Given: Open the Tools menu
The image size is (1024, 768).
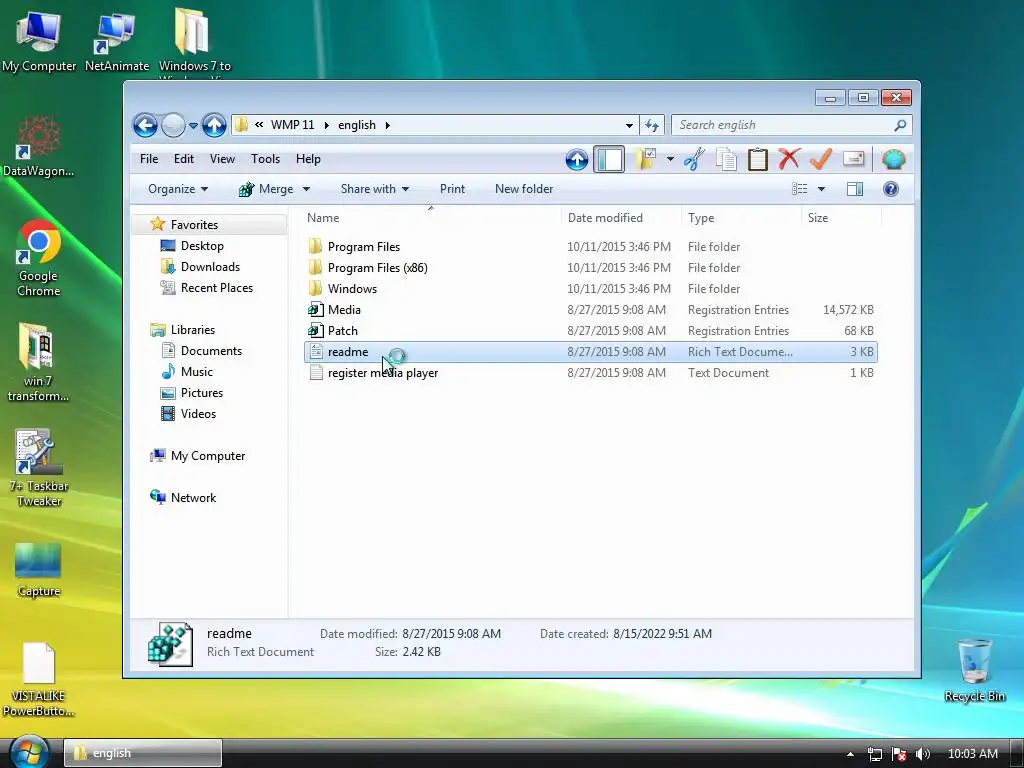Looking at the screenshot, I should 265,159.
